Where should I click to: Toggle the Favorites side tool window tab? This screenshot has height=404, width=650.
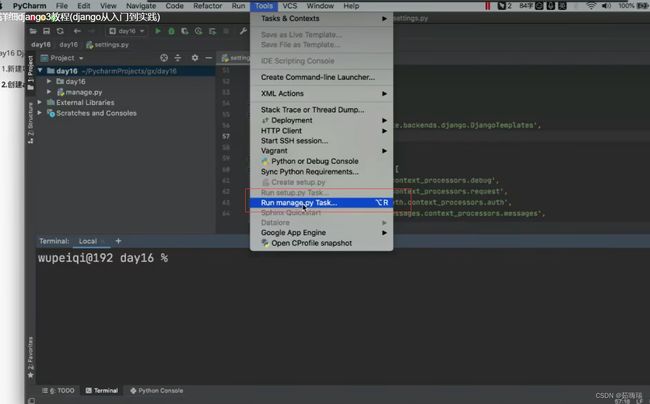30,357
